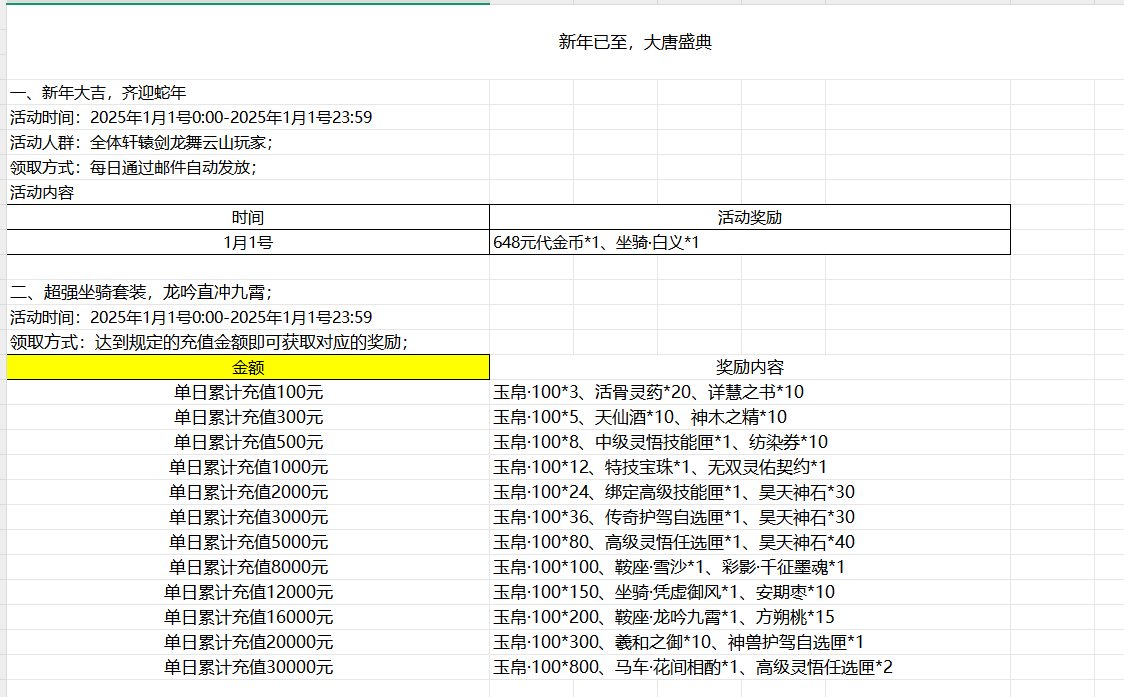This screenshot has height=697, width=1124.
Task: Select the cell '一、新年大吉，齐迎蛇年'
Action: coord(98,92)
